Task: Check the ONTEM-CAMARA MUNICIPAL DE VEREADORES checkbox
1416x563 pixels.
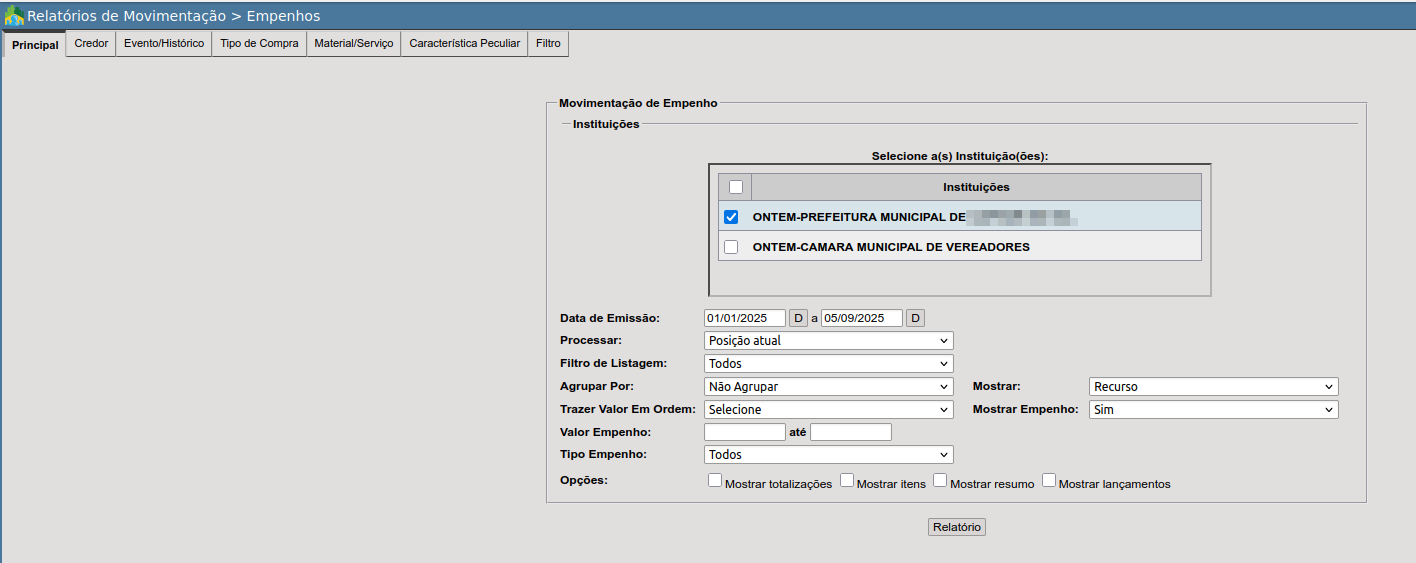Action: [731, 247]
